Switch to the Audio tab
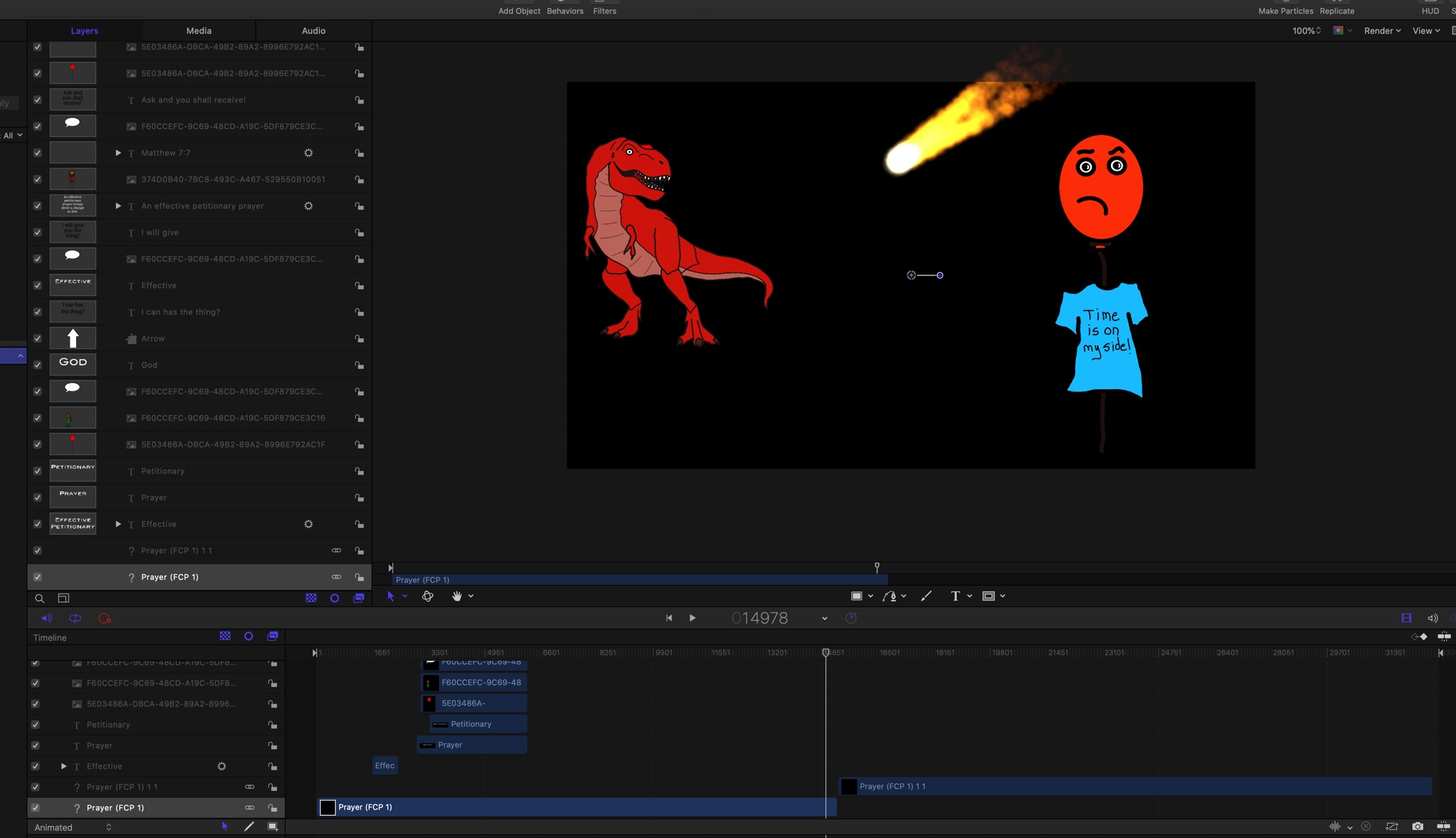This screenshot has height=838, width=1456. [x=313, y=31]
